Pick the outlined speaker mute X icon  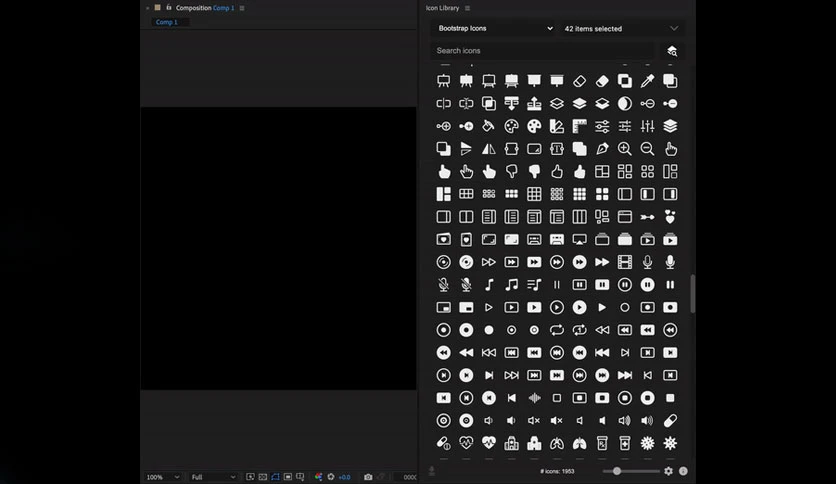pyautogui.click(x=534, y=421)
